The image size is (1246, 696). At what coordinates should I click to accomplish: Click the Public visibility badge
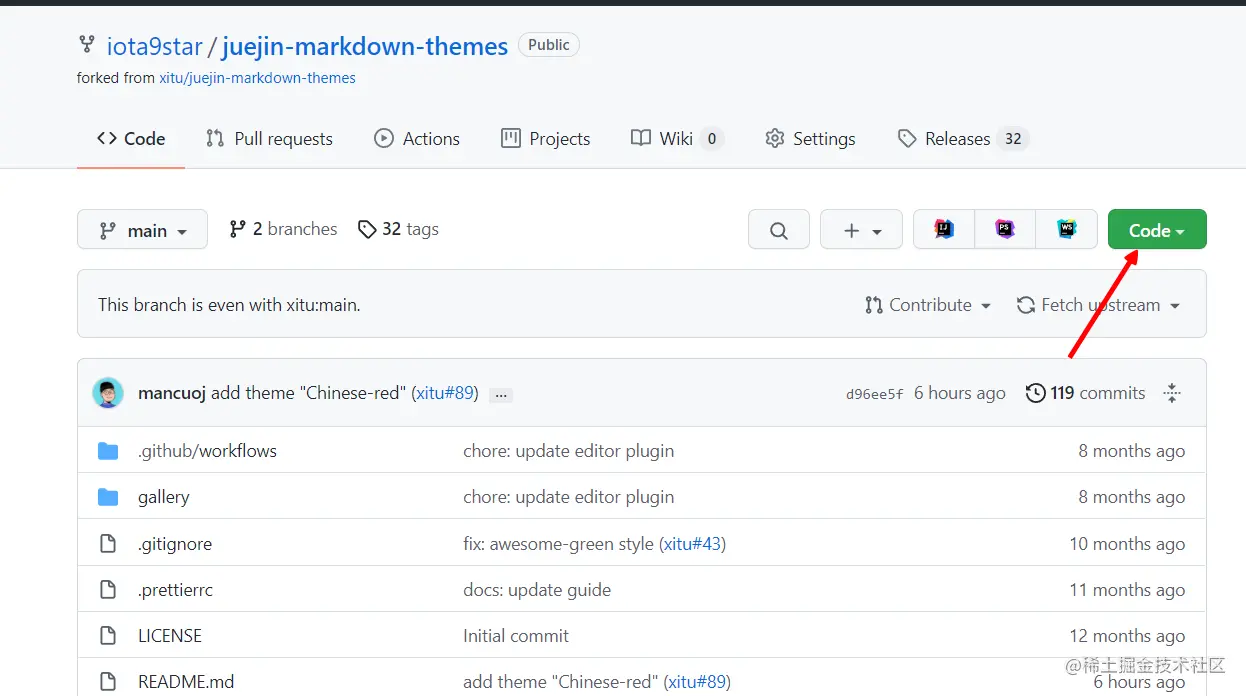549,45
